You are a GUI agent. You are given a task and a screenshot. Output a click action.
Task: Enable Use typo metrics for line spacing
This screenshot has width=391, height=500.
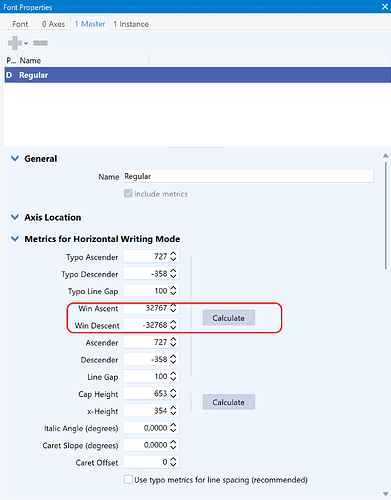[128, 480]
